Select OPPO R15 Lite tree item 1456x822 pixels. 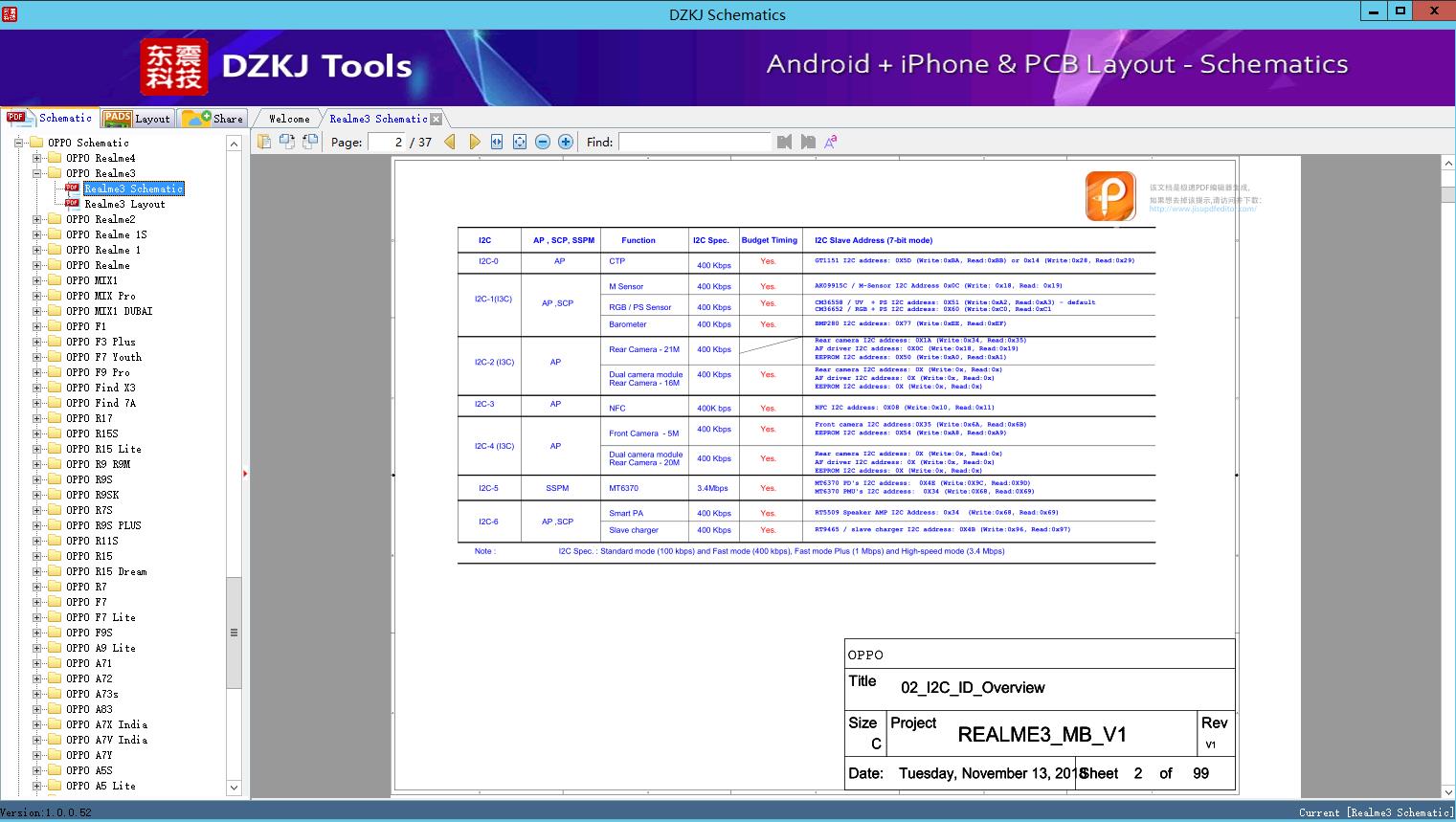point(103,449)
